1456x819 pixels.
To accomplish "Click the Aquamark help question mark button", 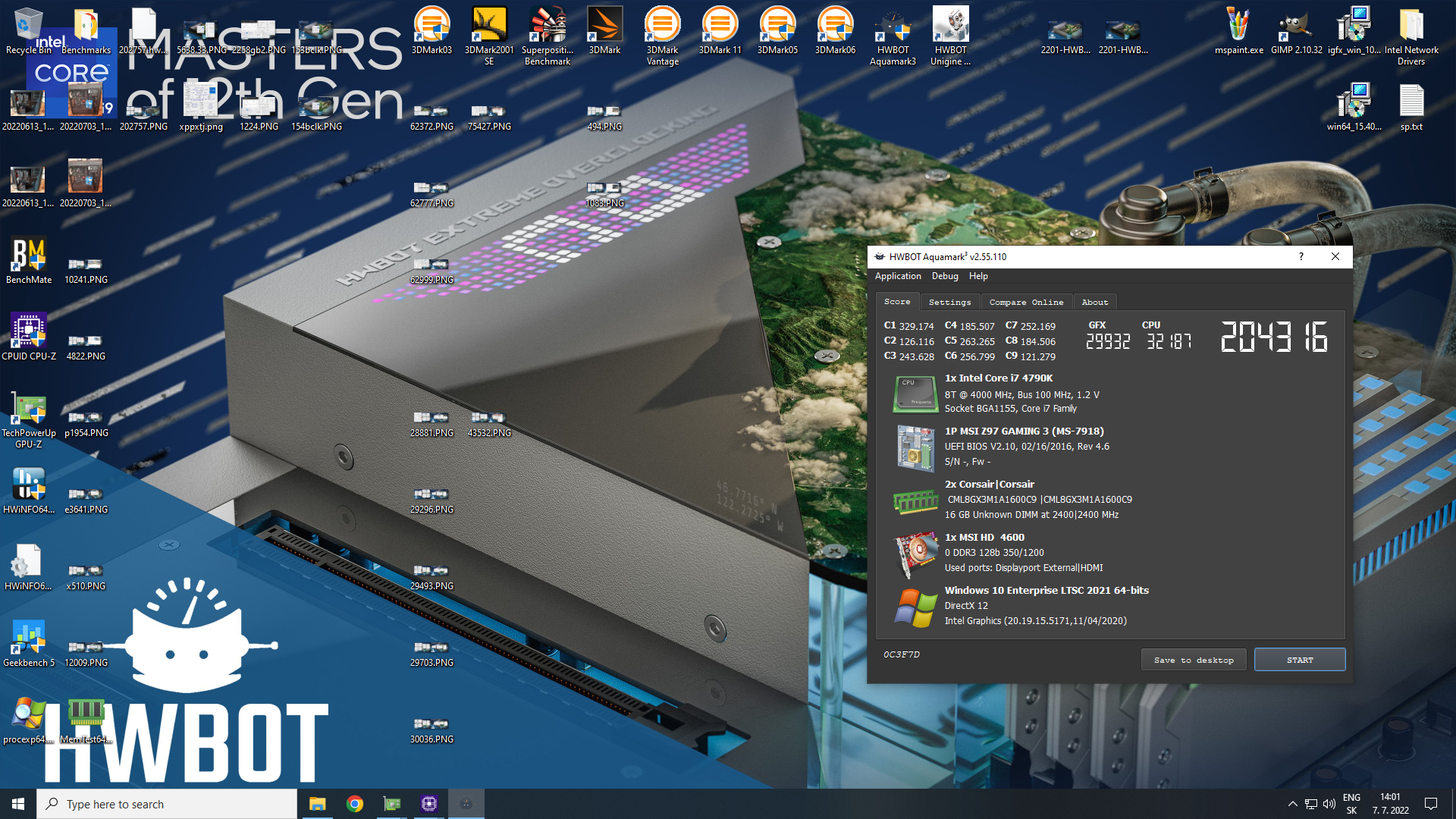I will (x=1301, y=256).
